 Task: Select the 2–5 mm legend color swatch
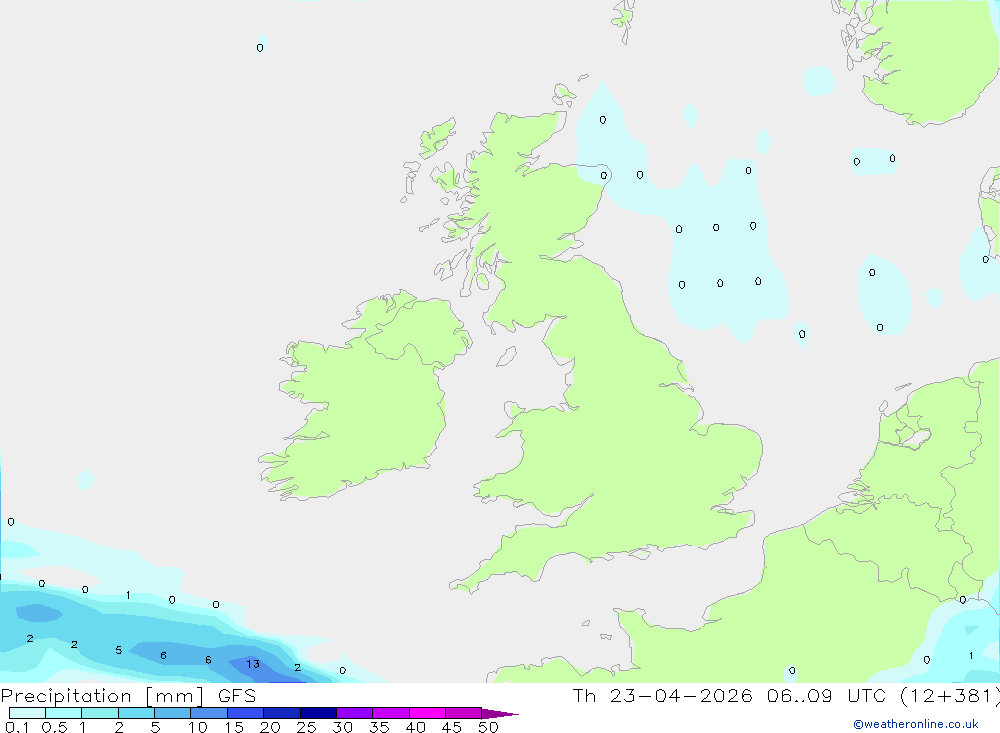point(136,713)
